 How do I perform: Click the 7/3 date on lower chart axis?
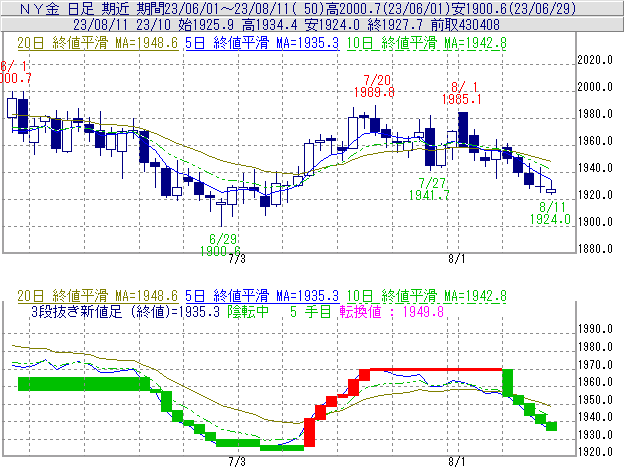[x=237, y=462]
